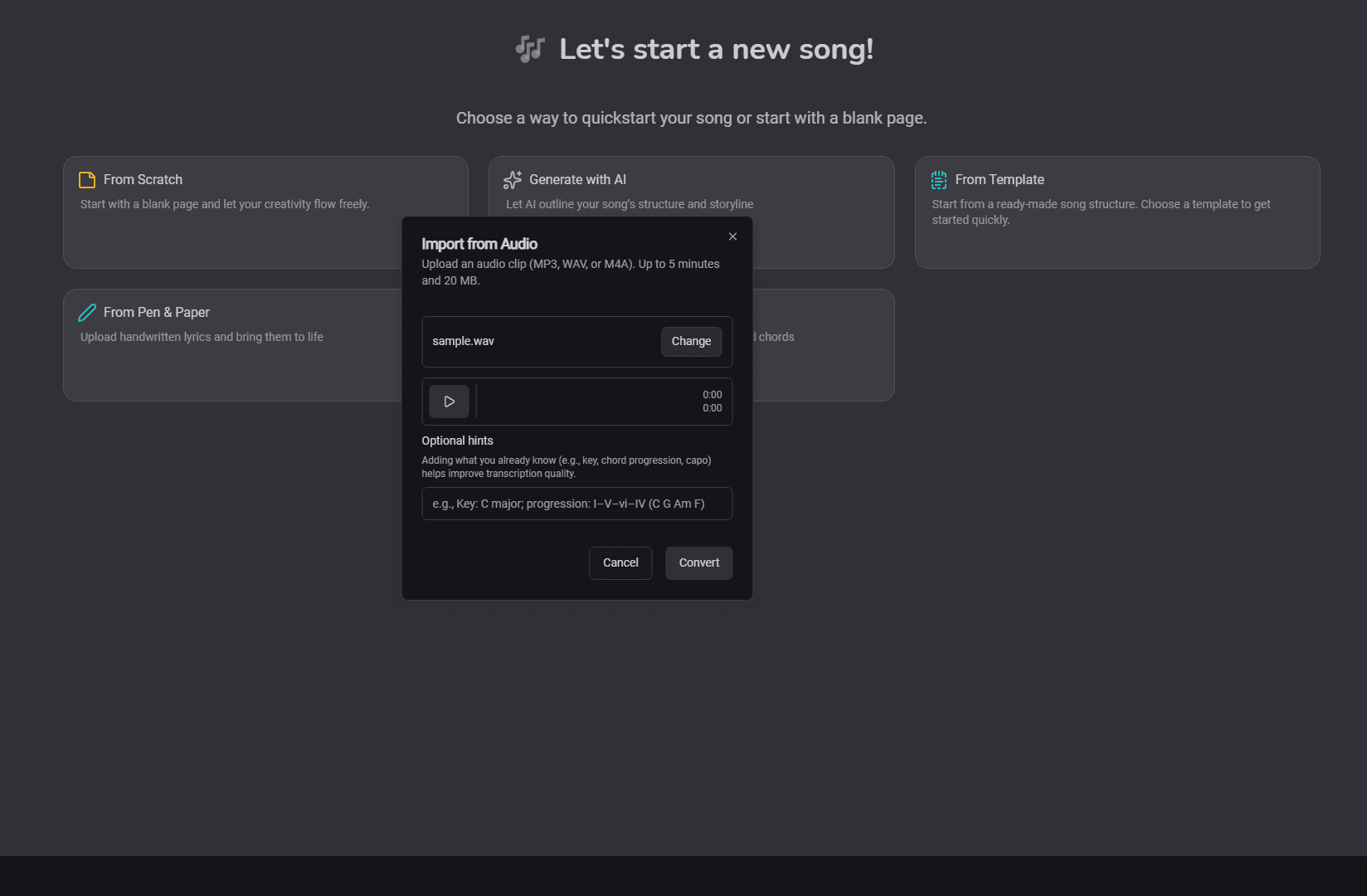Viewport: 1367px width, 896px height.
Task: Cancel the audio import
Action: click(x=620, y=562)
